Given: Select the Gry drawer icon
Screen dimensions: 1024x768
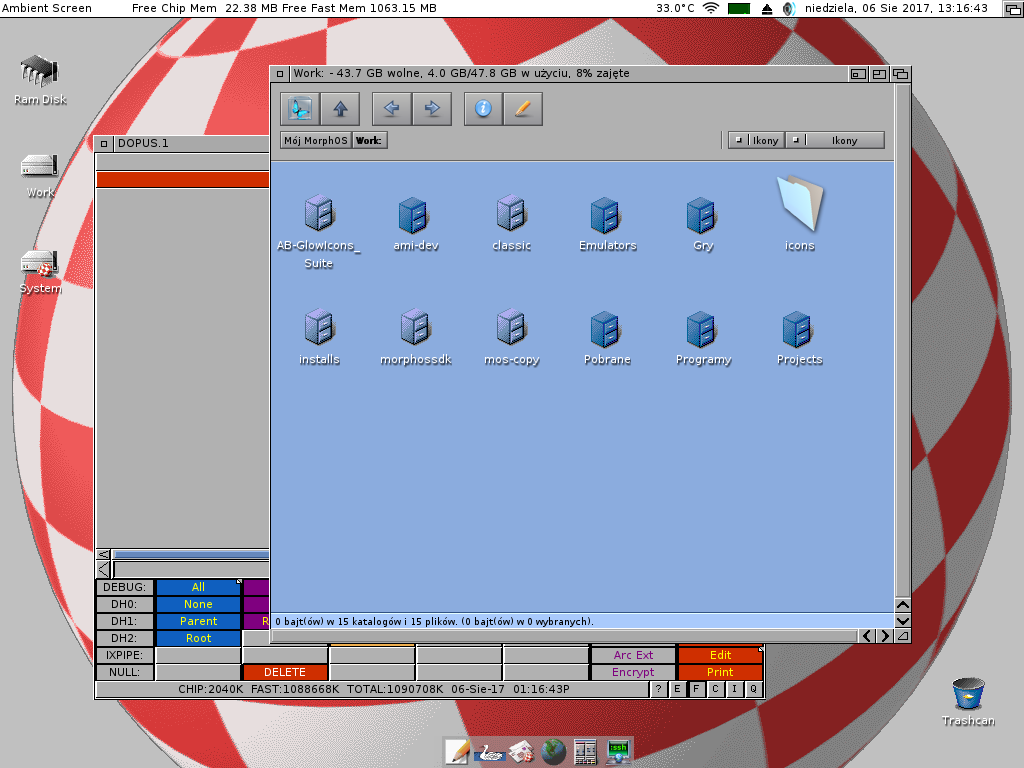Looking at the screenshot, I should (x=703, y=223).
